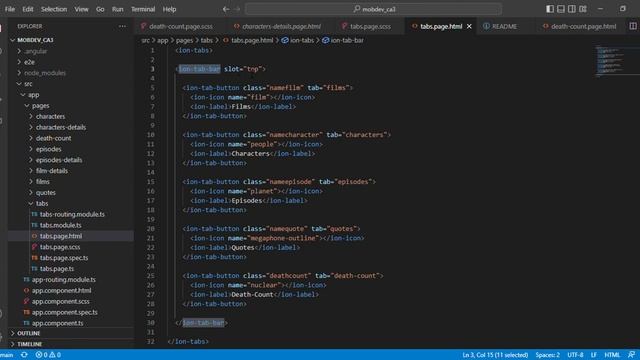
Task: Click the mobdev_ca3 command center search
Action: [x=373, y=9]
